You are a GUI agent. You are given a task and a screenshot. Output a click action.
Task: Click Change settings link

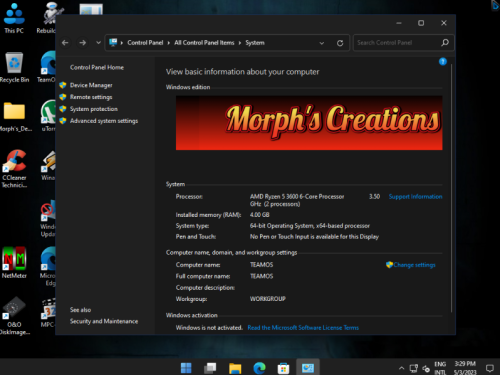tap(414, 265)
